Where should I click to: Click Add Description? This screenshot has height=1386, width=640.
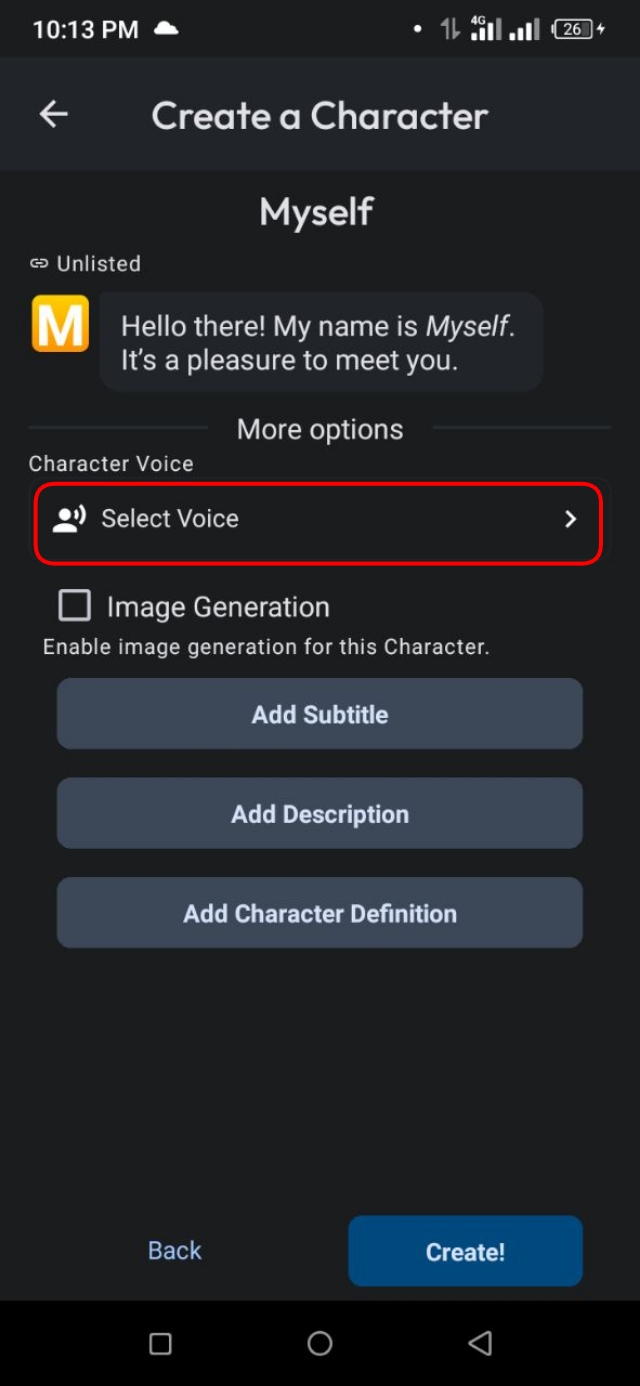[320, 813]
